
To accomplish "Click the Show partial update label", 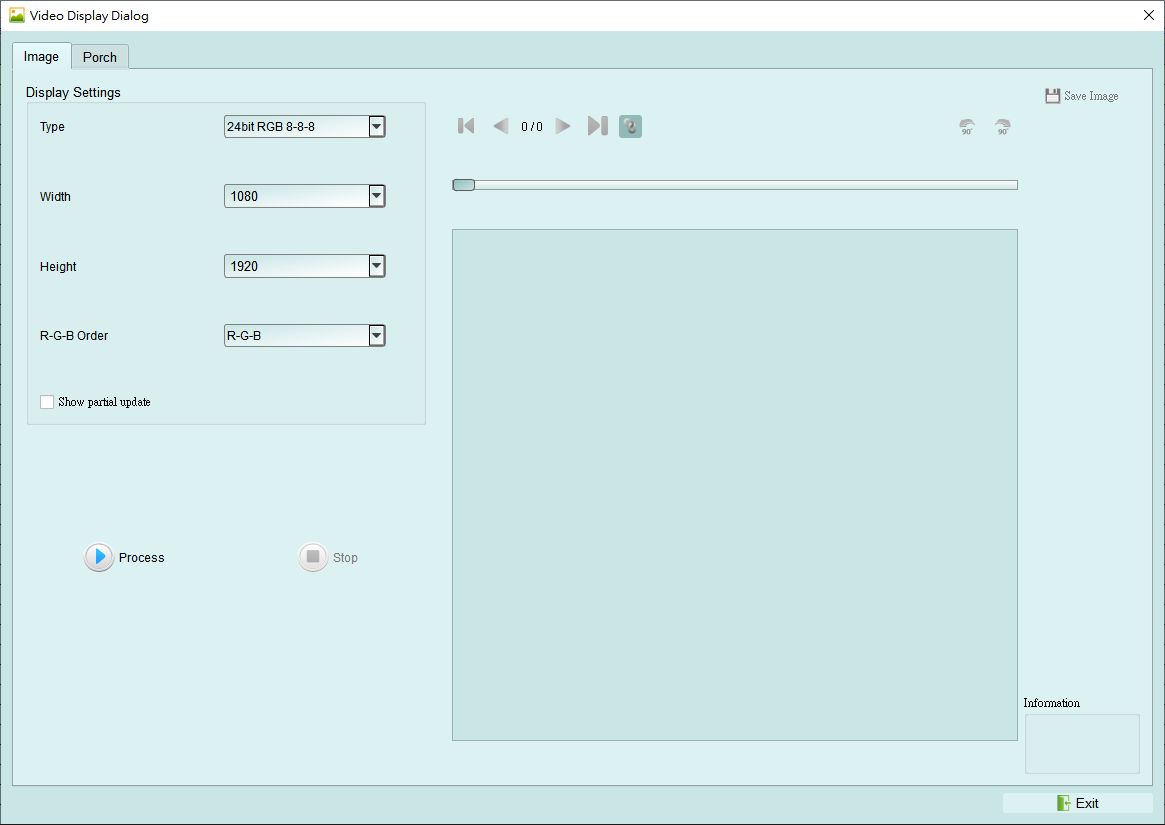I will coord(104,402).
